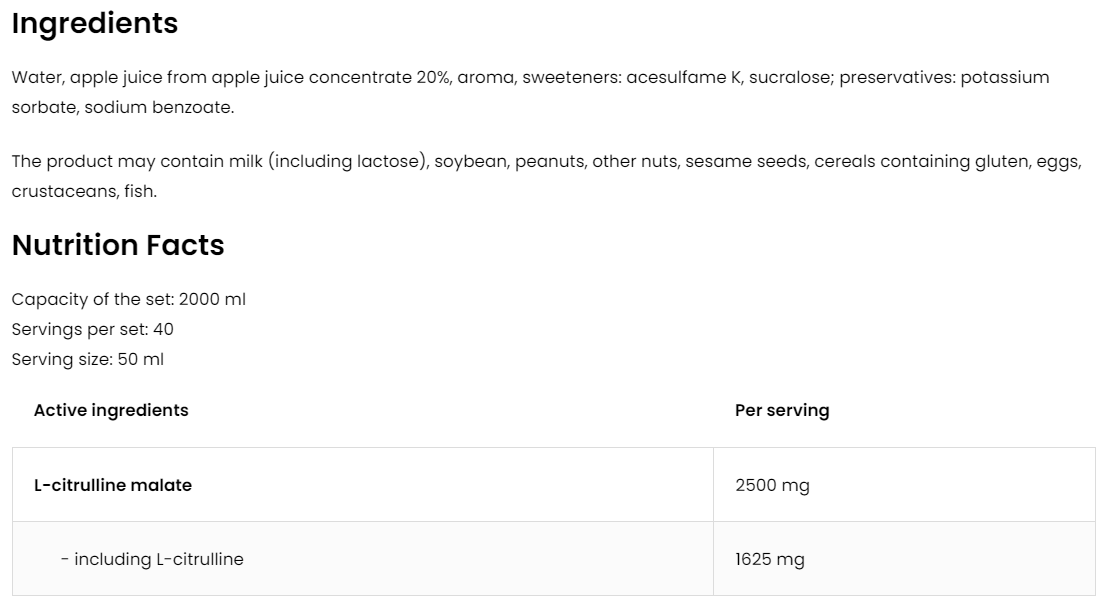The width and height of the screenshot is (1108, 609).
Task: Click the 'Capacity of the set: 2000 ml' line
Action: [129, 299]
